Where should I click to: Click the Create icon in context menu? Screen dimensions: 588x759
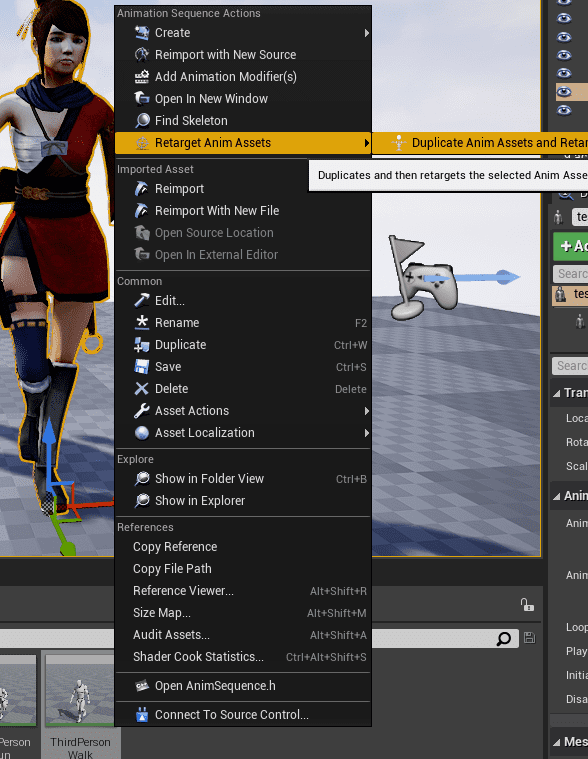[142, 33]
